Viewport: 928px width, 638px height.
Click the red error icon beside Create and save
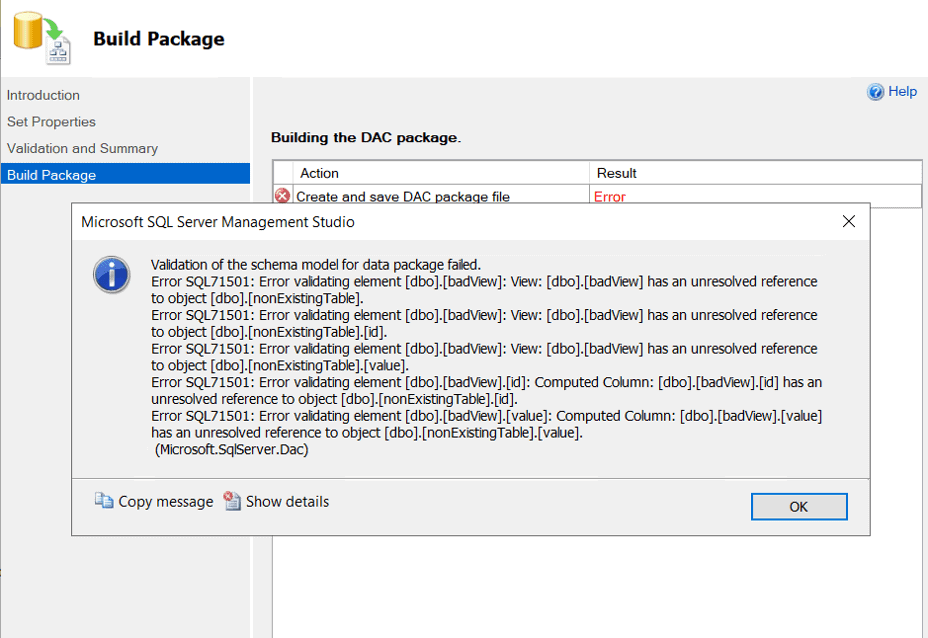pyautogui.click(x=282, y=195)
